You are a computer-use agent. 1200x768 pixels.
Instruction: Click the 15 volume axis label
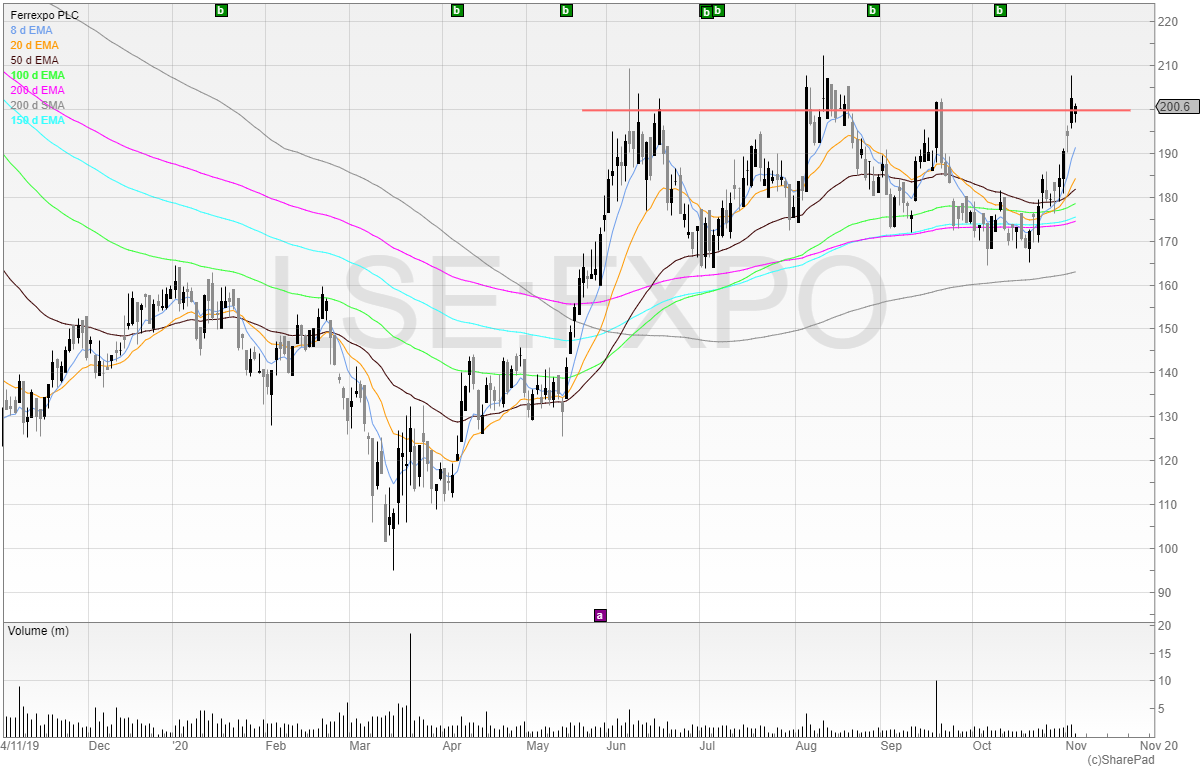pos(1164,654)
